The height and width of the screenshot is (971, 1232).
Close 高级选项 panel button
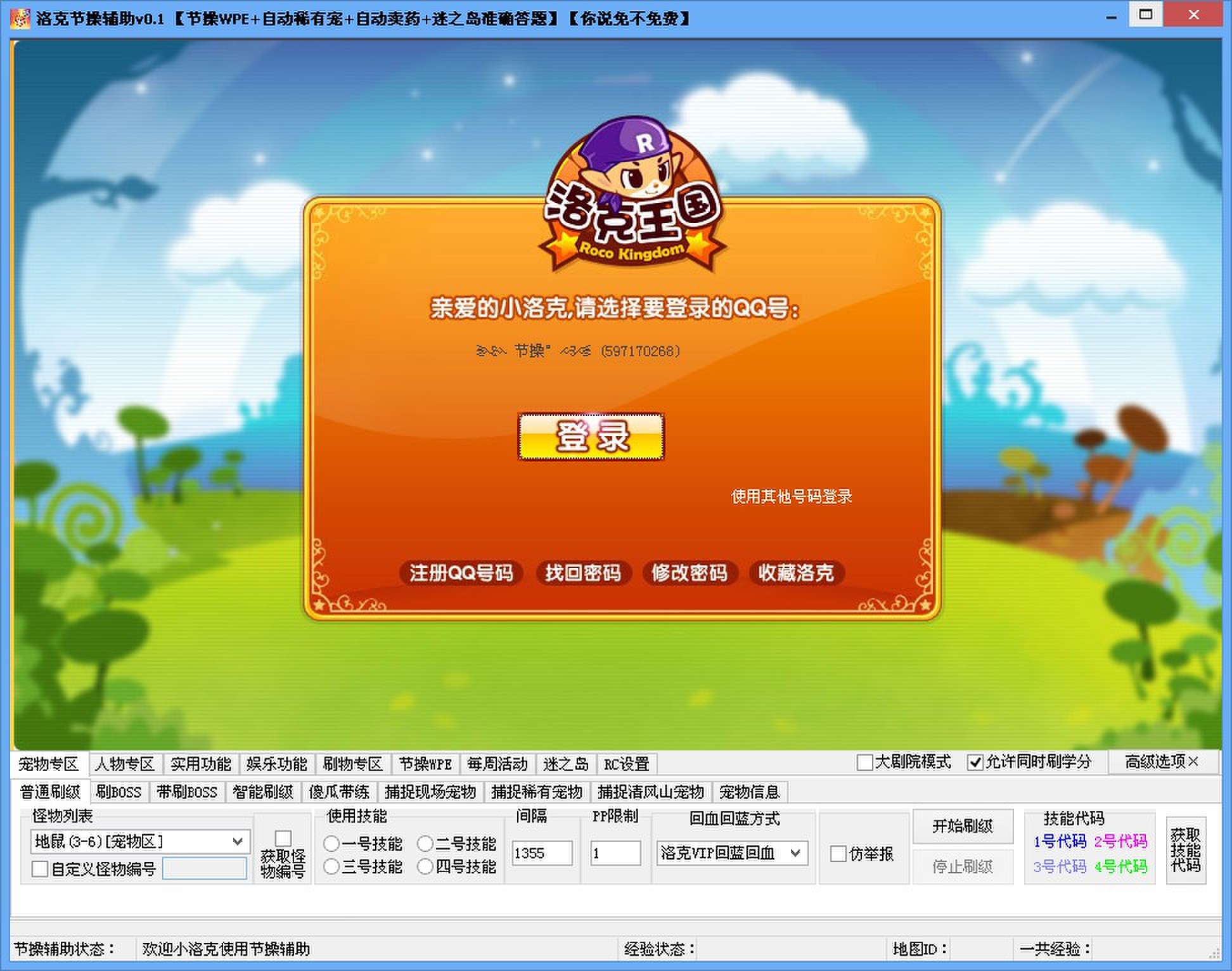point(1162,761)
